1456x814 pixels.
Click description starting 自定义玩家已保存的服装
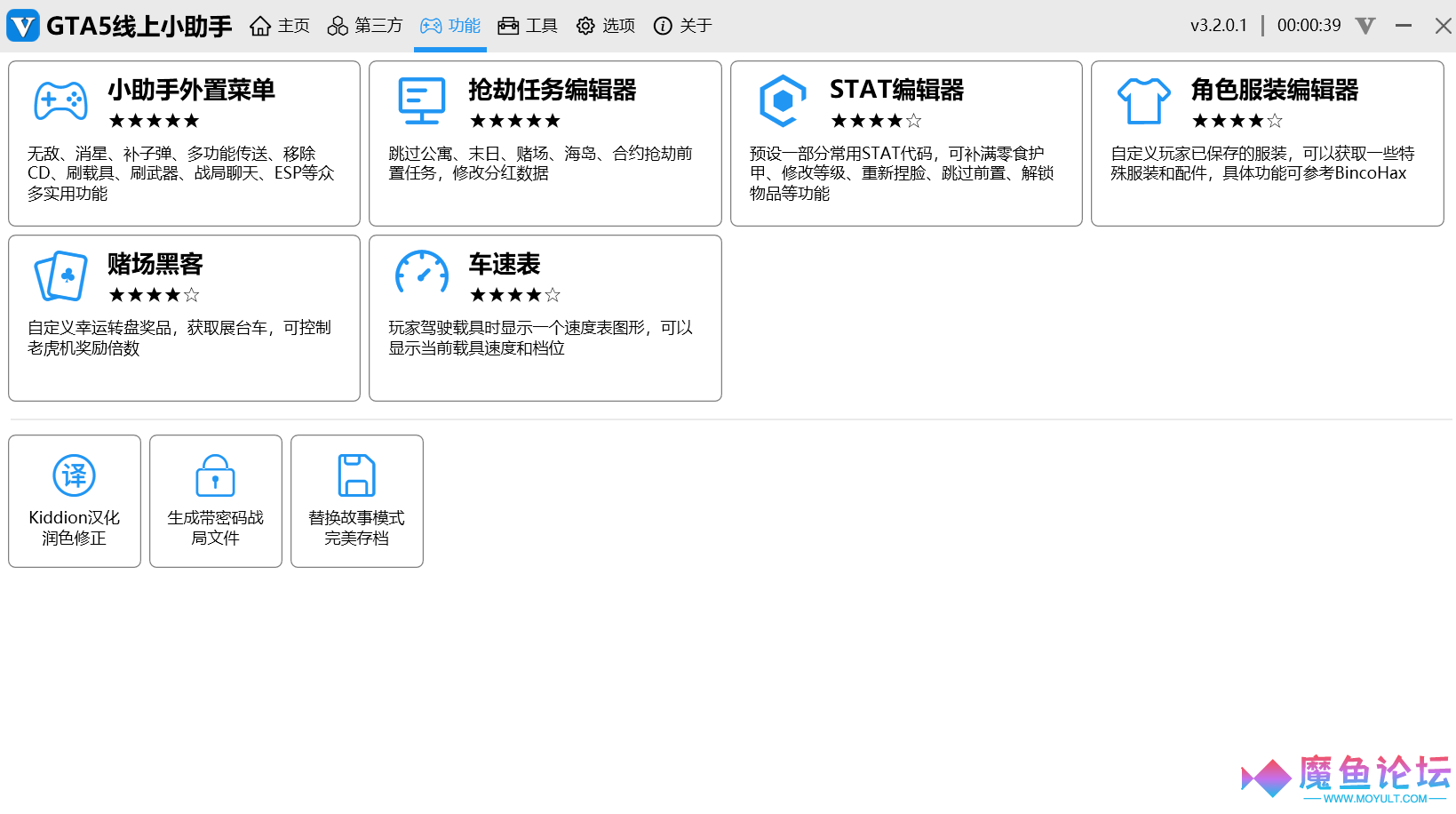1262,164
